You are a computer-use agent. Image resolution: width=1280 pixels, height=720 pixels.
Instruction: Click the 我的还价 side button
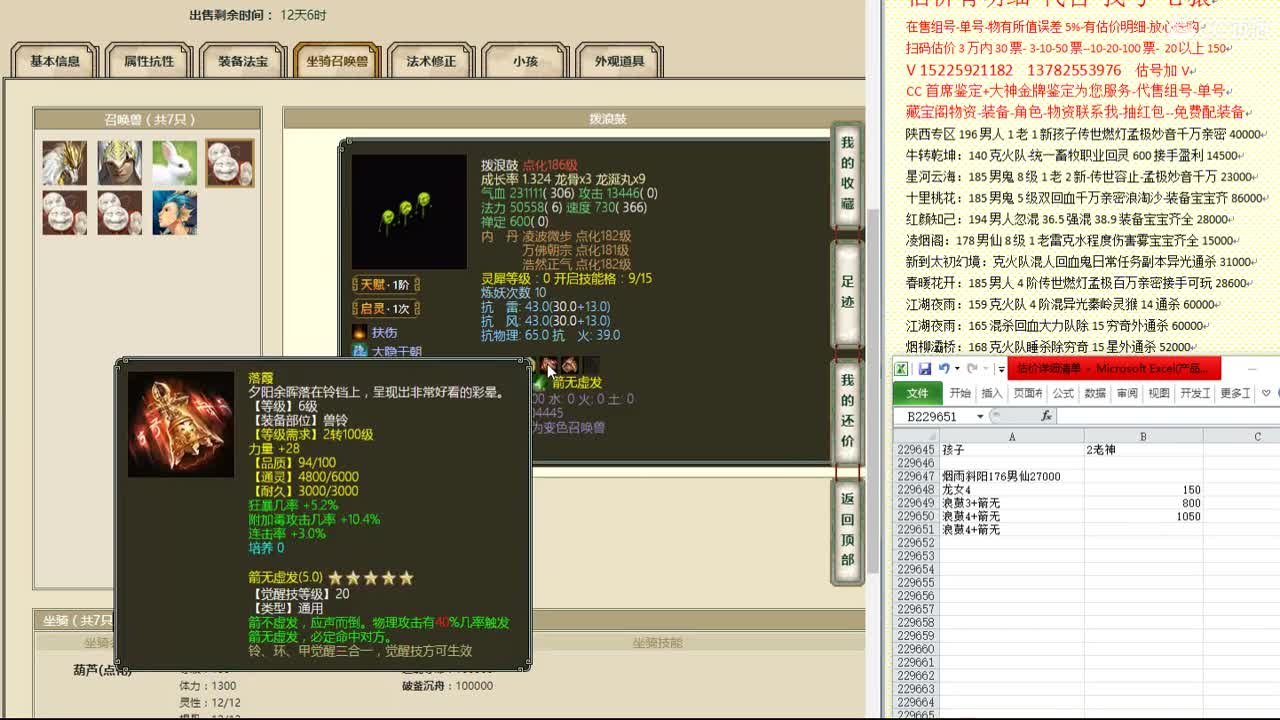[847, 410]
